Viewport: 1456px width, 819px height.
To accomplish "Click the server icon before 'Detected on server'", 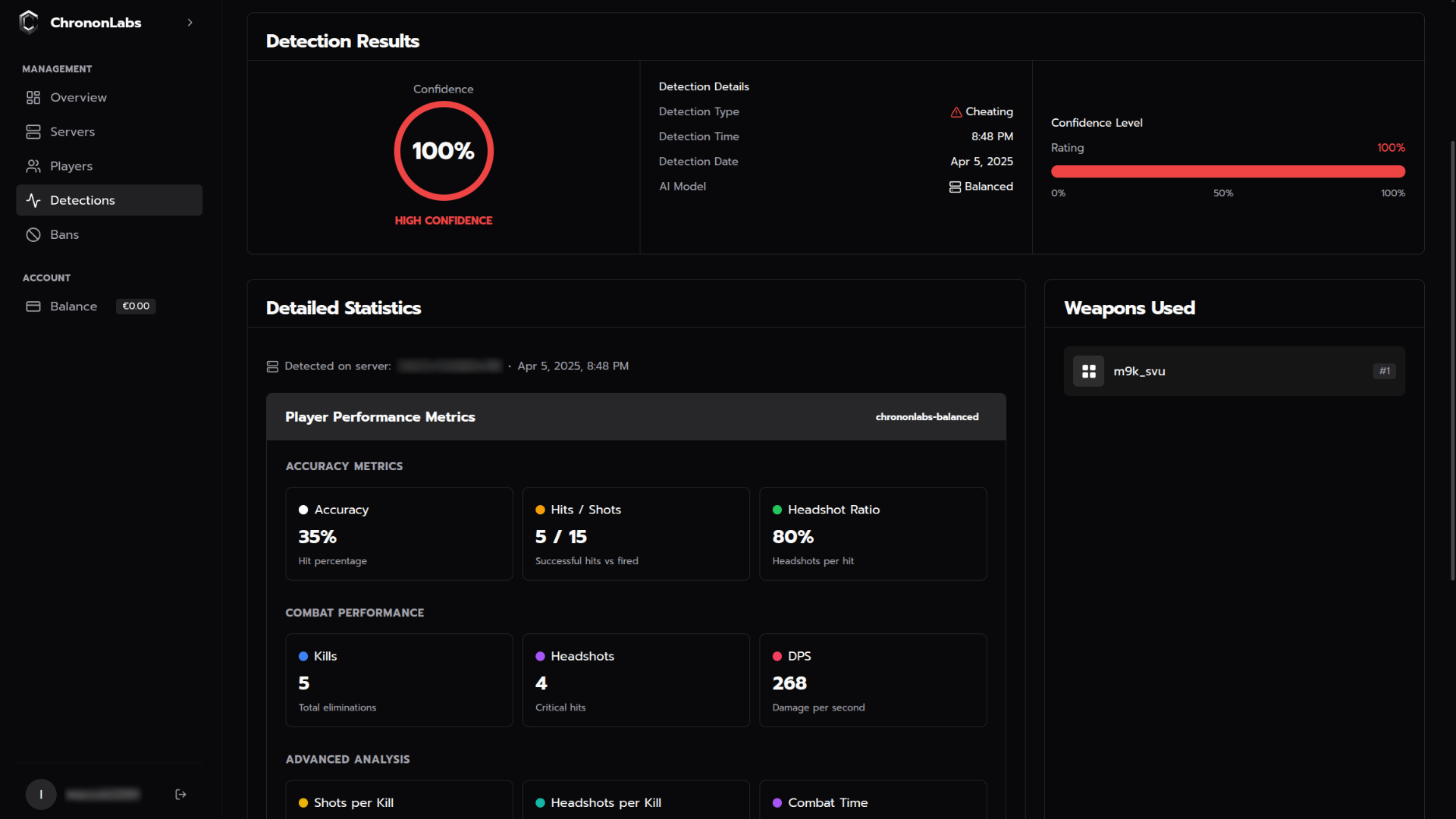I will click(272, 366).
